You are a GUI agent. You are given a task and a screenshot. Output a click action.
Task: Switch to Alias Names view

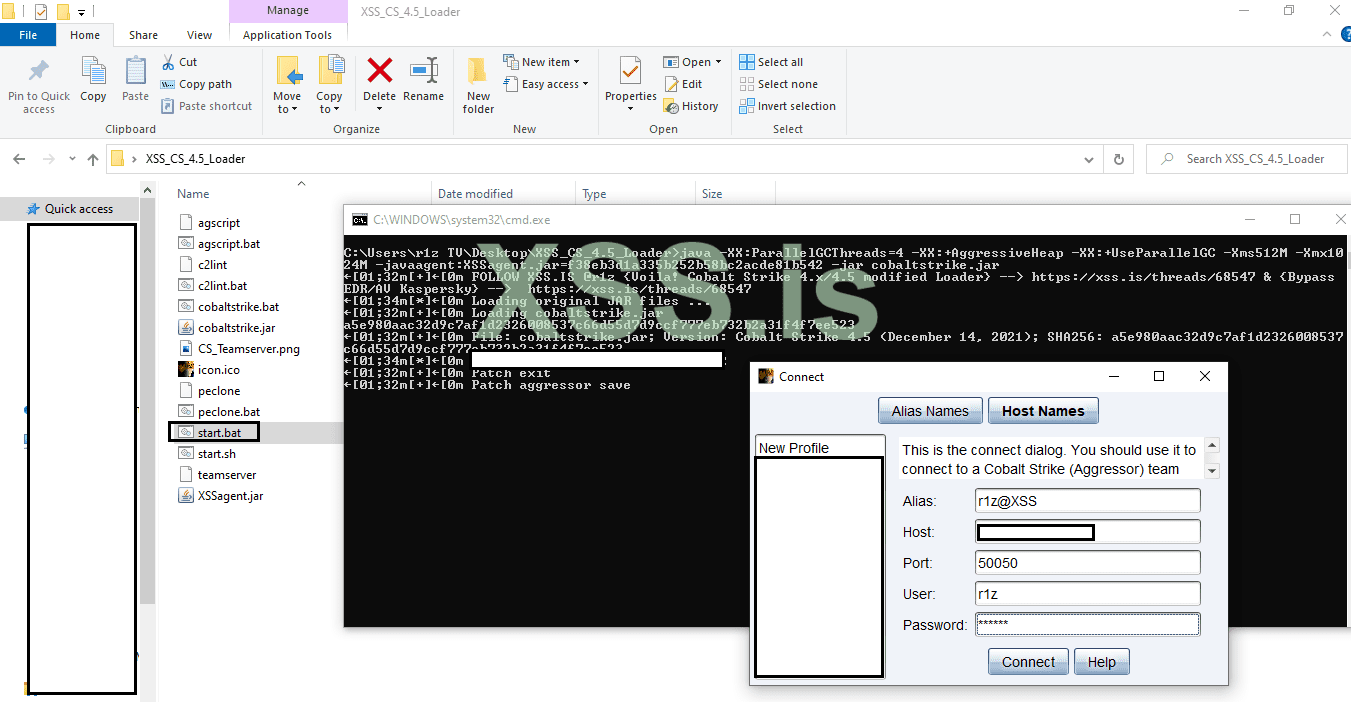(x=930, y=410)
